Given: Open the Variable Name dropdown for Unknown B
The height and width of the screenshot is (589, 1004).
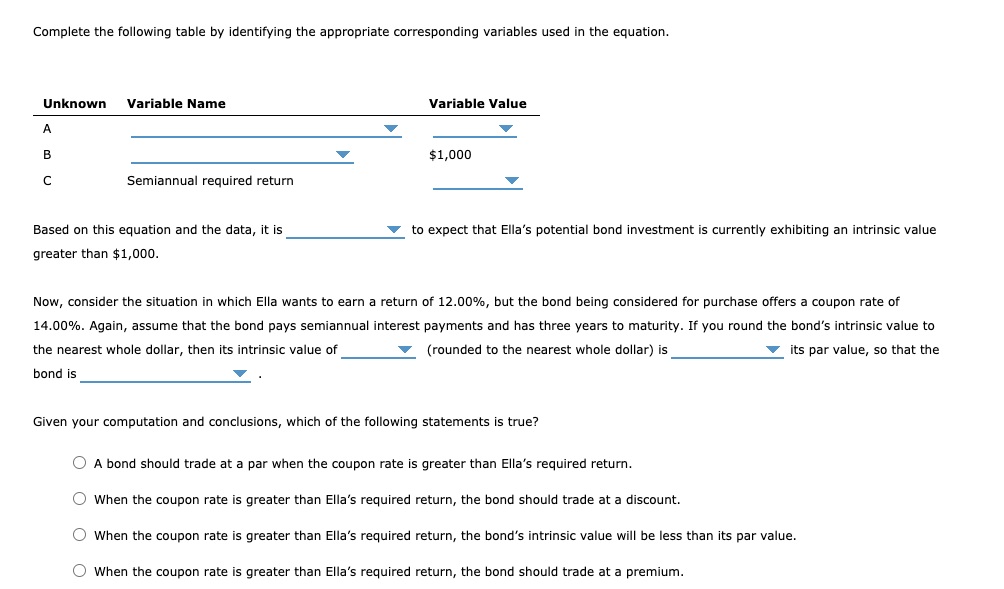Looking at the screenshot, I should tap(344, 154).
